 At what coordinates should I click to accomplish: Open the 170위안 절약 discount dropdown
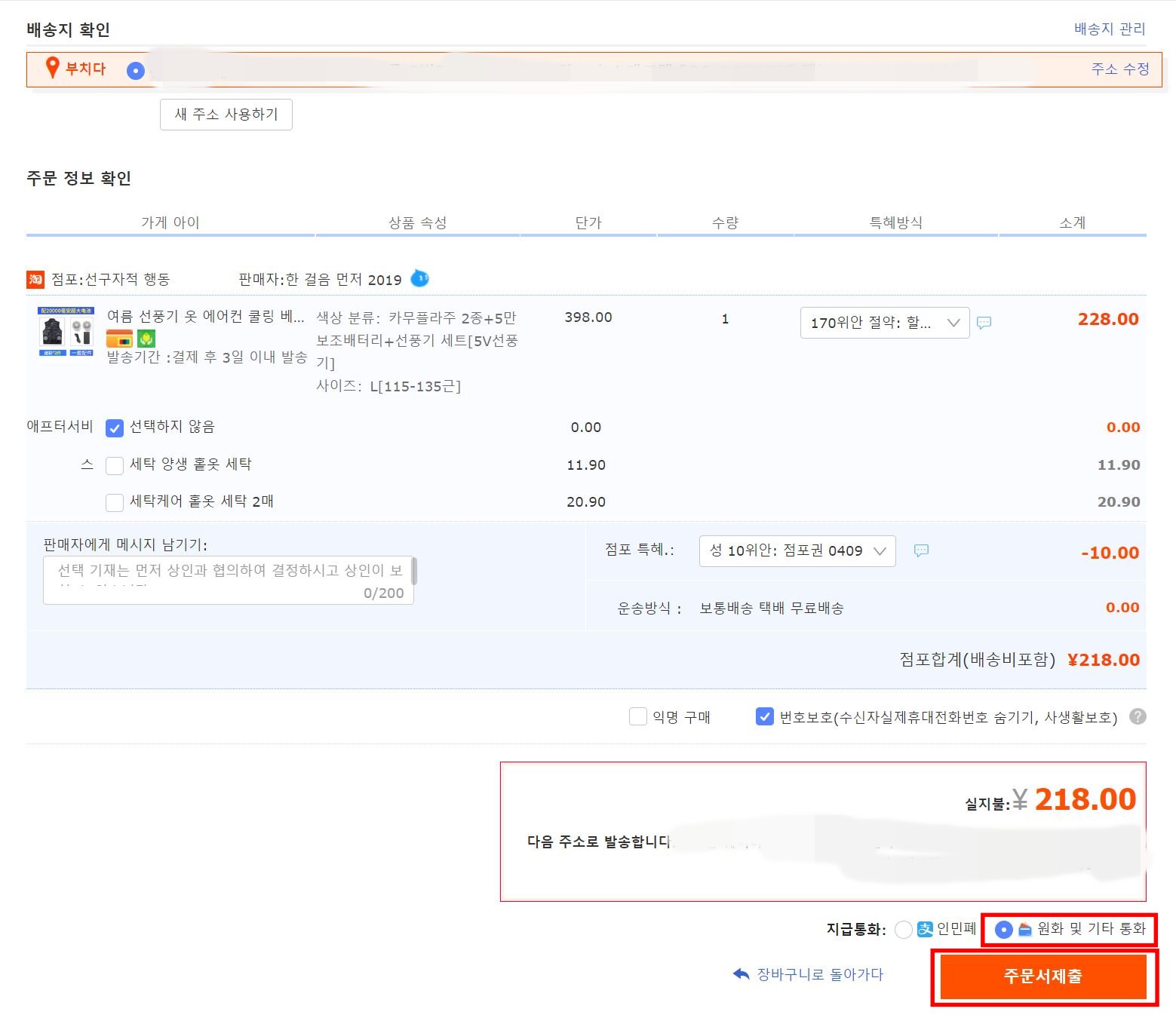[x=885, y=323]
